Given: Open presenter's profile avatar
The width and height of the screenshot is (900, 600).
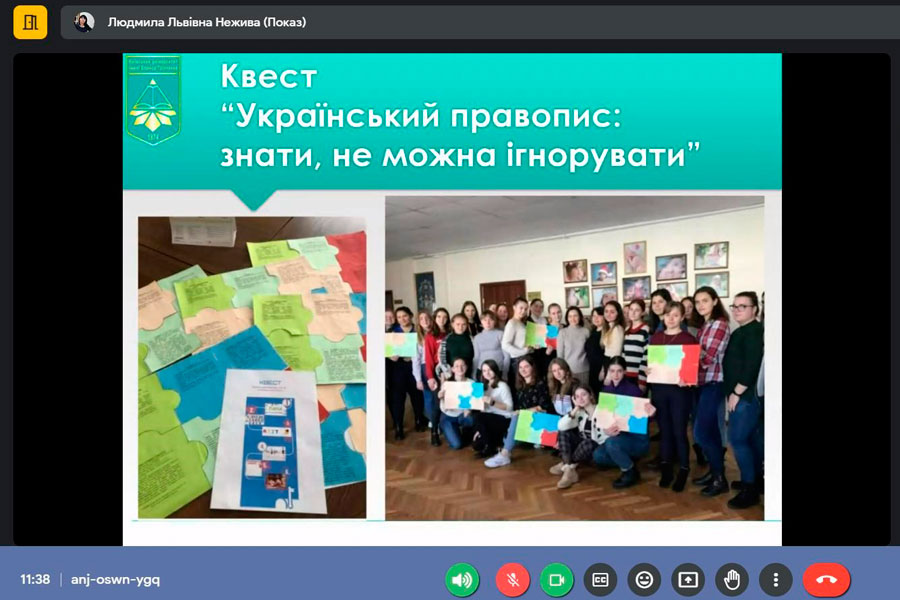Looking at the screenshot, I should tap(84, 22).
